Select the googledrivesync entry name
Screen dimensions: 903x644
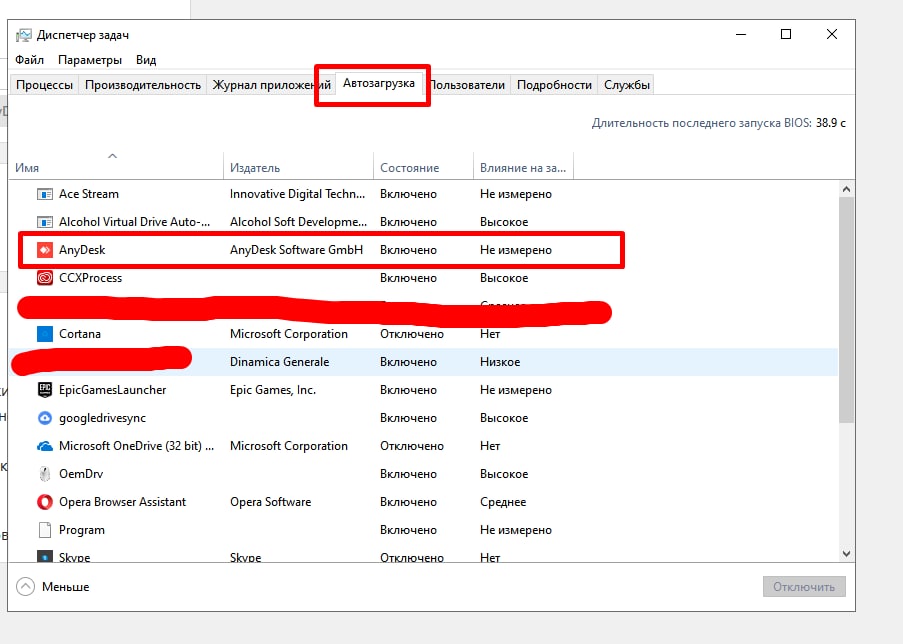pos(102,418)
